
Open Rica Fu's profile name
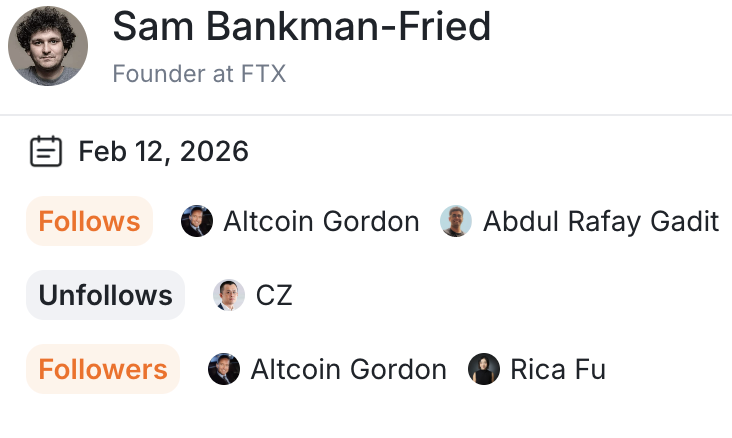click(558, 369)
